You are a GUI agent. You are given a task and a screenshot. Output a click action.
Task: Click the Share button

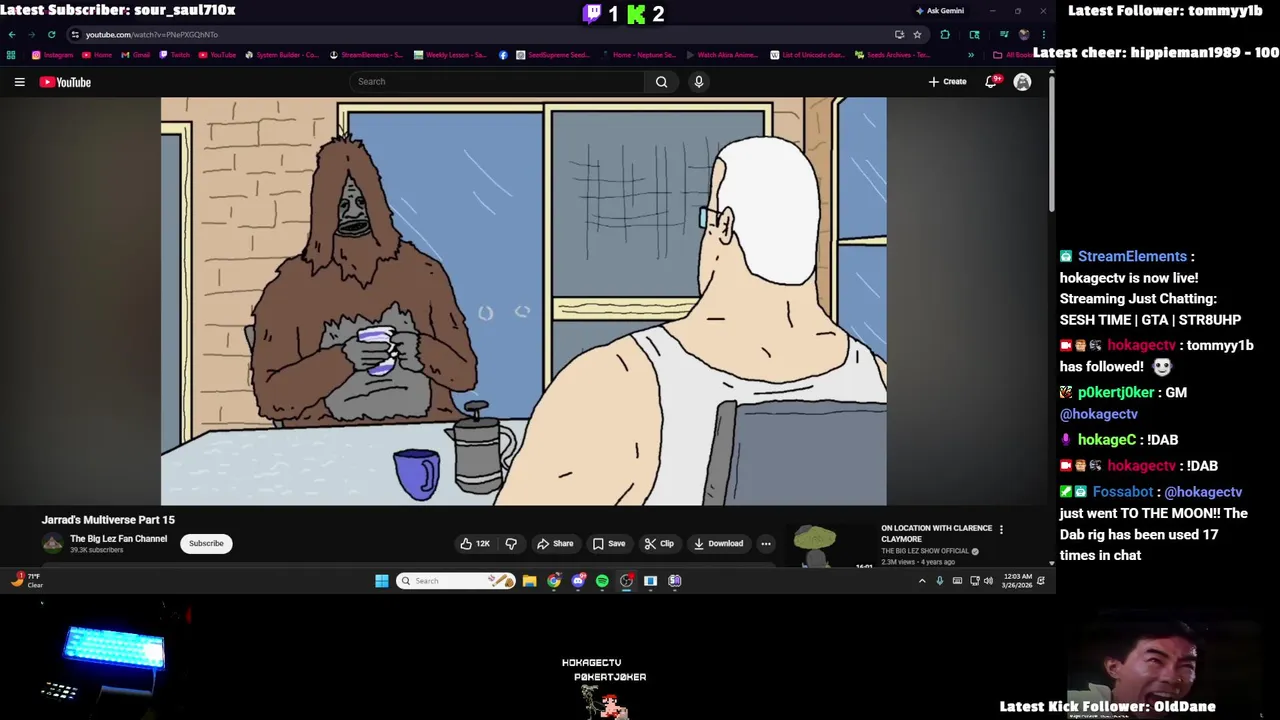(x=555, y=544)
